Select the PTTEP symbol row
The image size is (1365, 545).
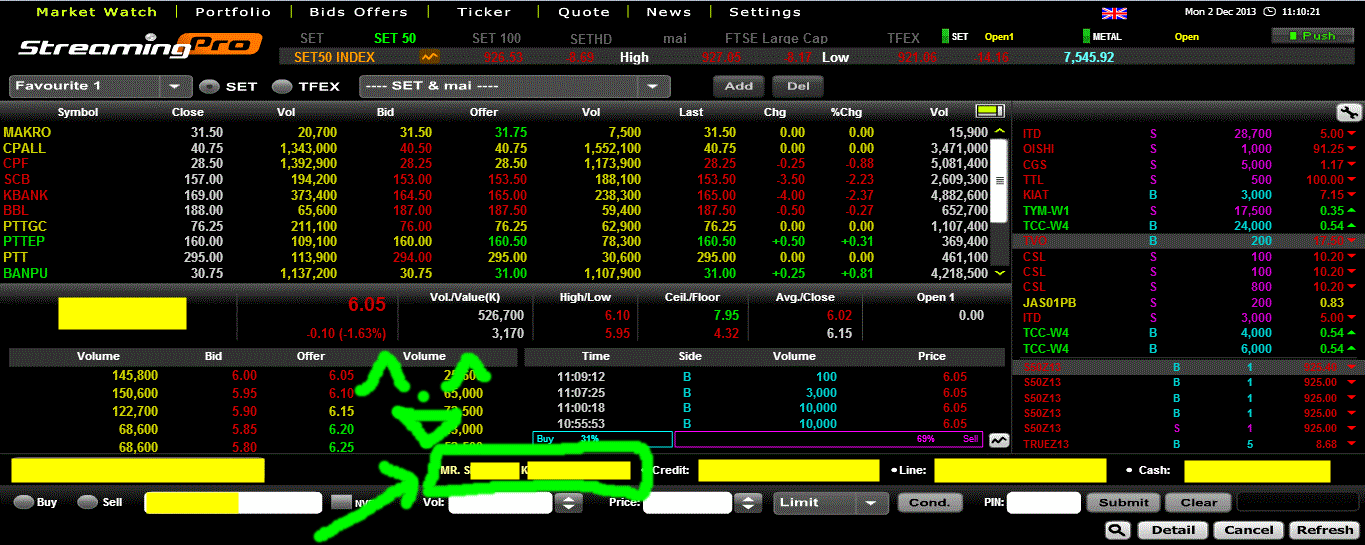tap(497, 241)
